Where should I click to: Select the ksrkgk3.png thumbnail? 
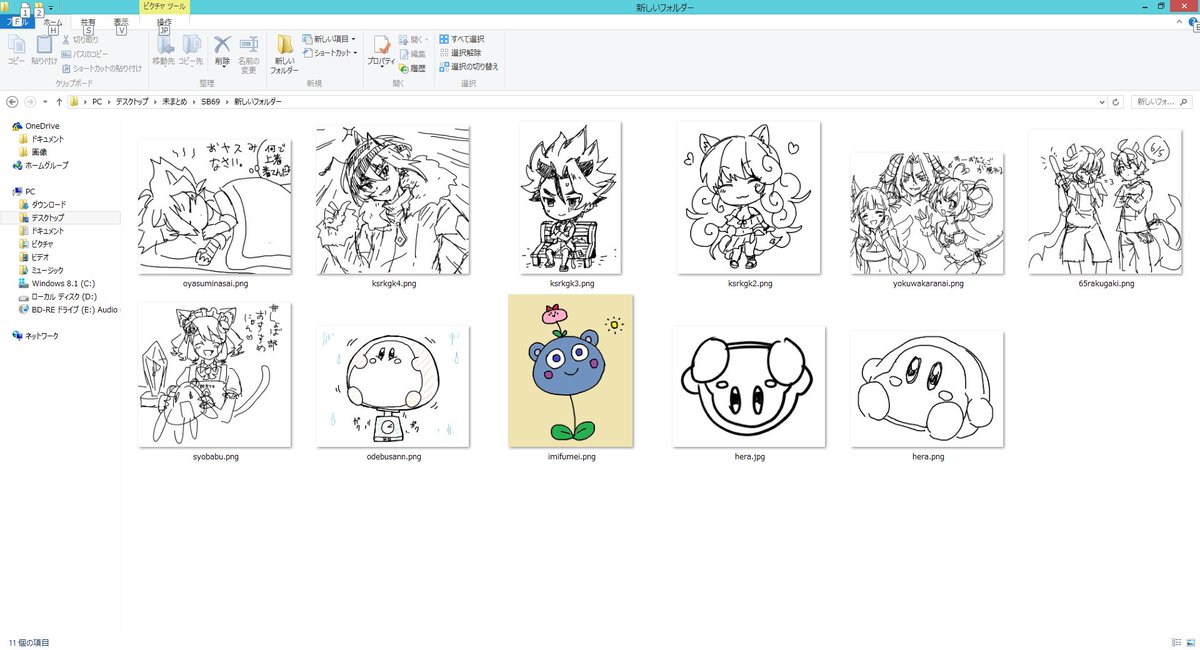coord(571,197)
